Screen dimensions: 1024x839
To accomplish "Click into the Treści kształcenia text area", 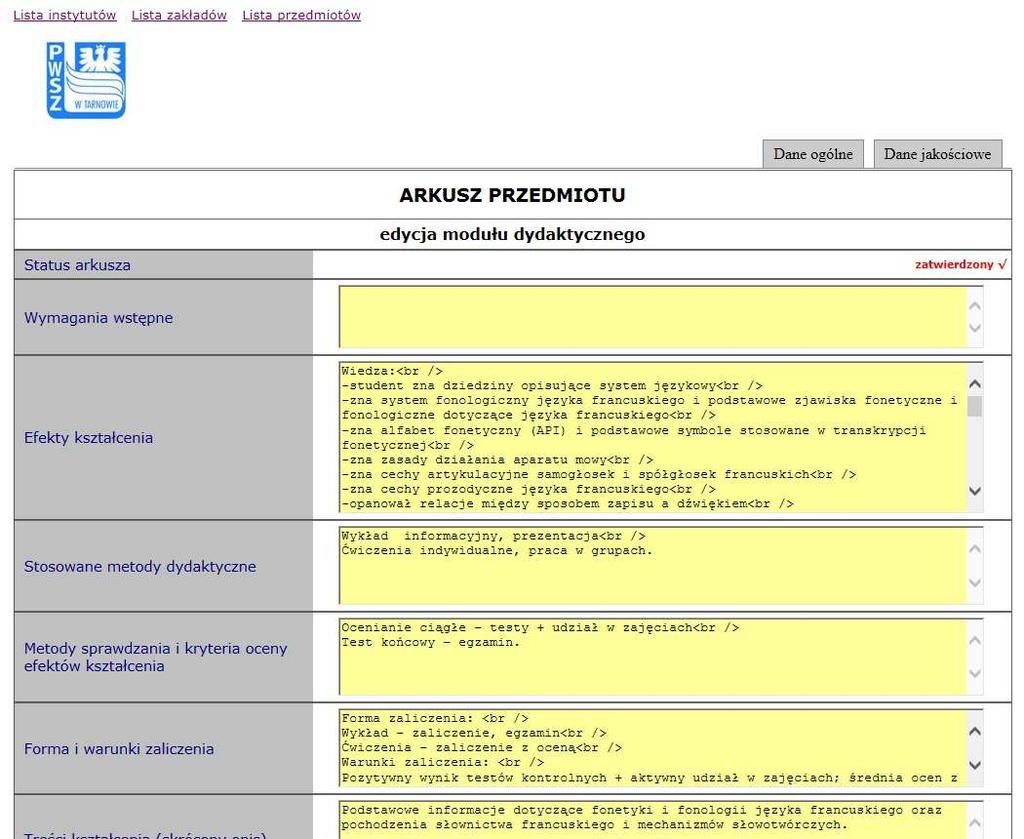I will 652,820.
